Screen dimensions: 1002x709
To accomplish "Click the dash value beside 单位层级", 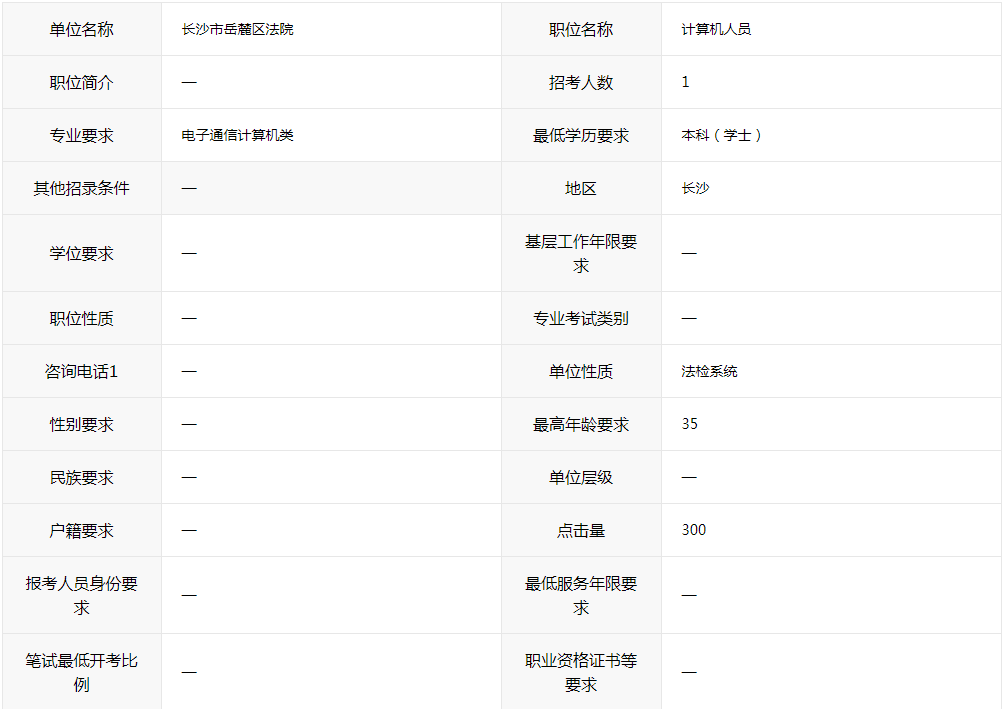I will pyautogui.click(x=689, y=478).
